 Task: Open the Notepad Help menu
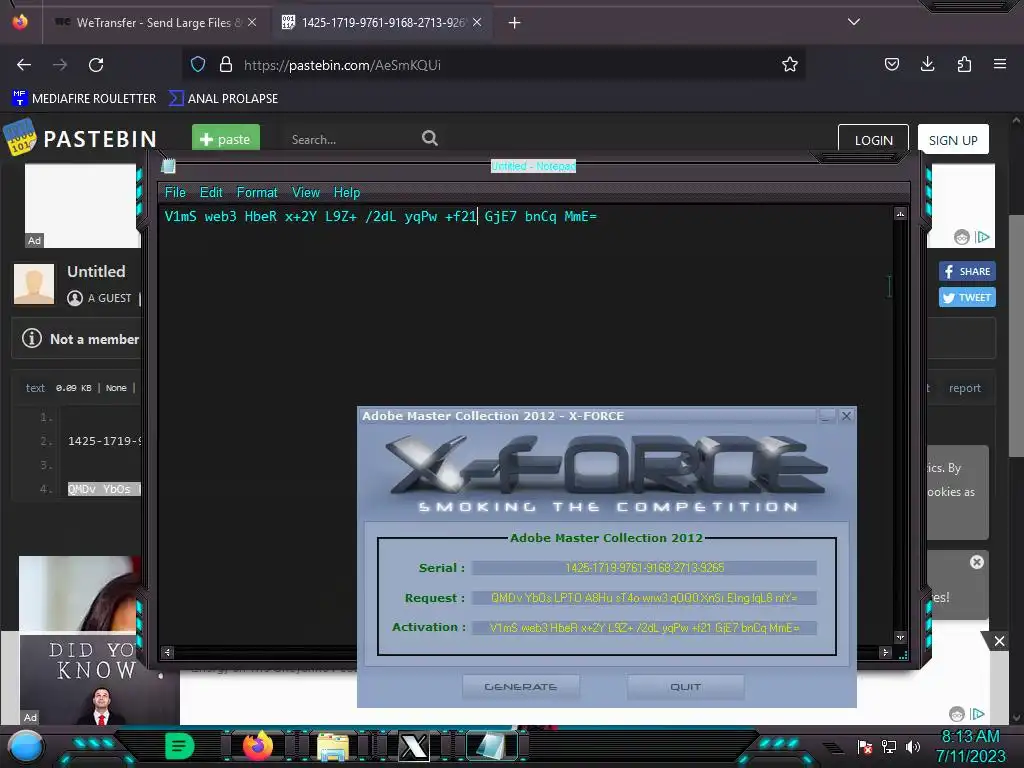(347, 193)
